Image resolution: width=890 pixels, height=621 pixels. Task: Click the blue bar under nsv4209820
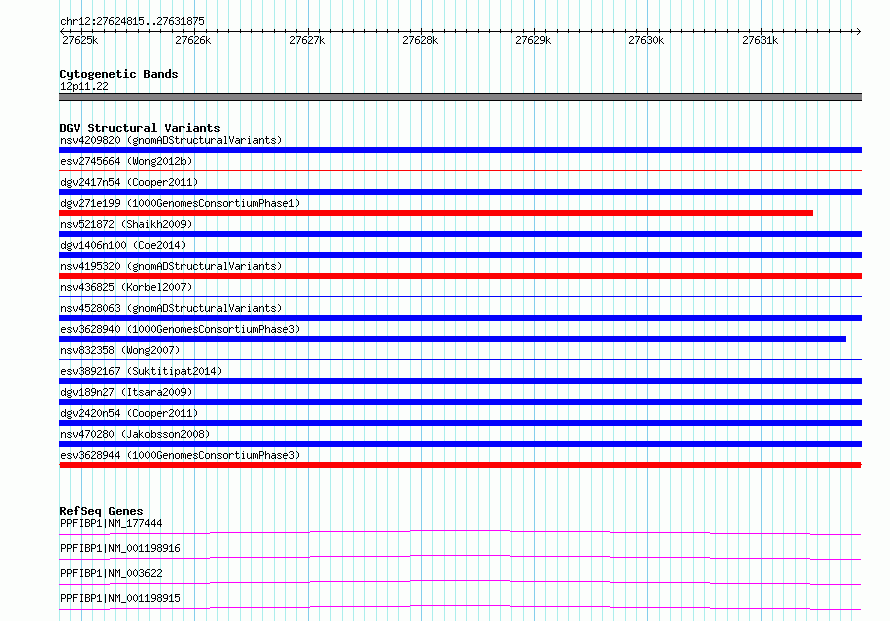[460, 150]
